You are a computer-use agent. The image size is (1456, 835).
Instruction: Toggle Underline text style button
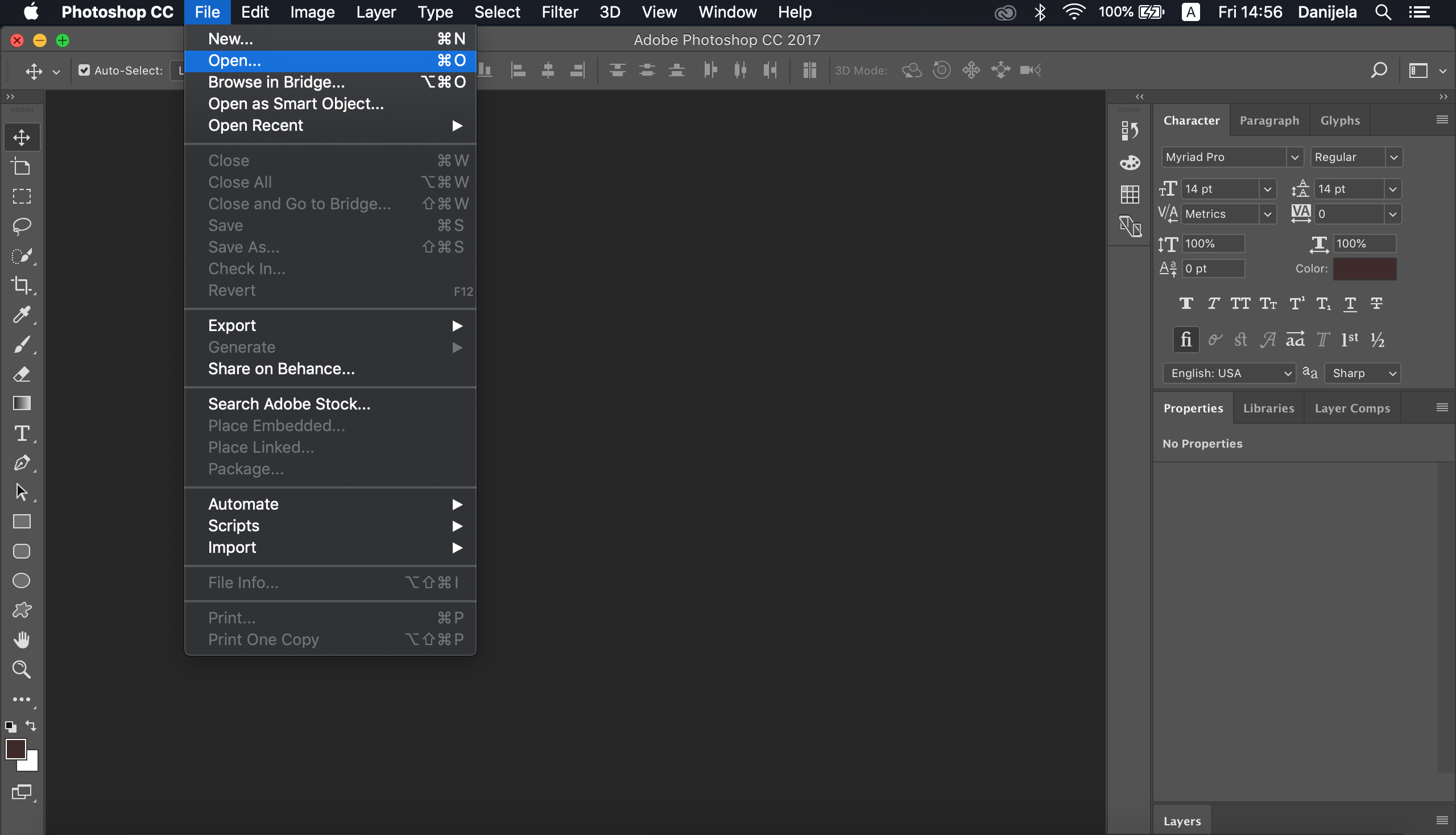(1350, 303)
